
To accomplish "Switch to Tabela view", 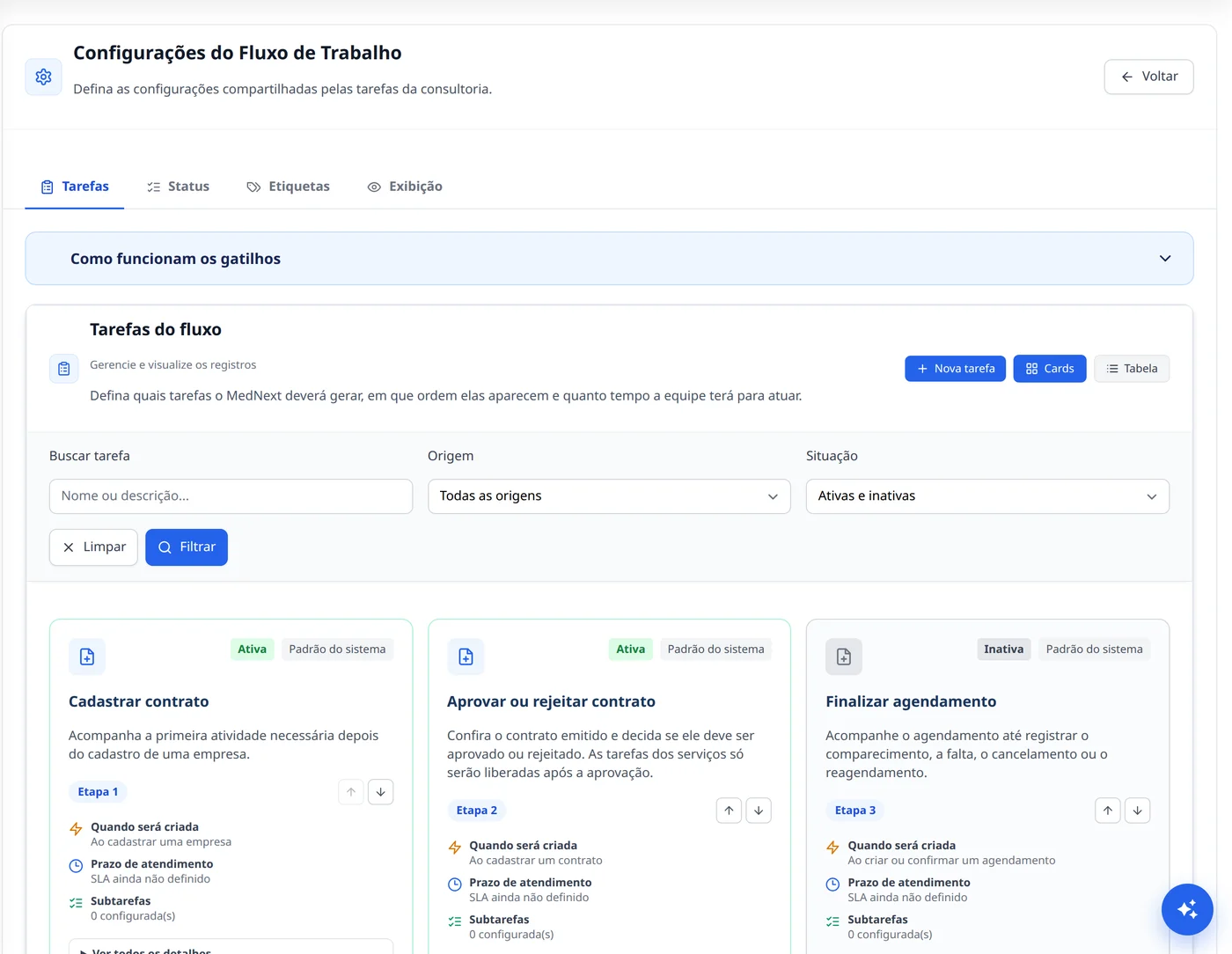I will pyautogui.click(x=1132, y=369).
